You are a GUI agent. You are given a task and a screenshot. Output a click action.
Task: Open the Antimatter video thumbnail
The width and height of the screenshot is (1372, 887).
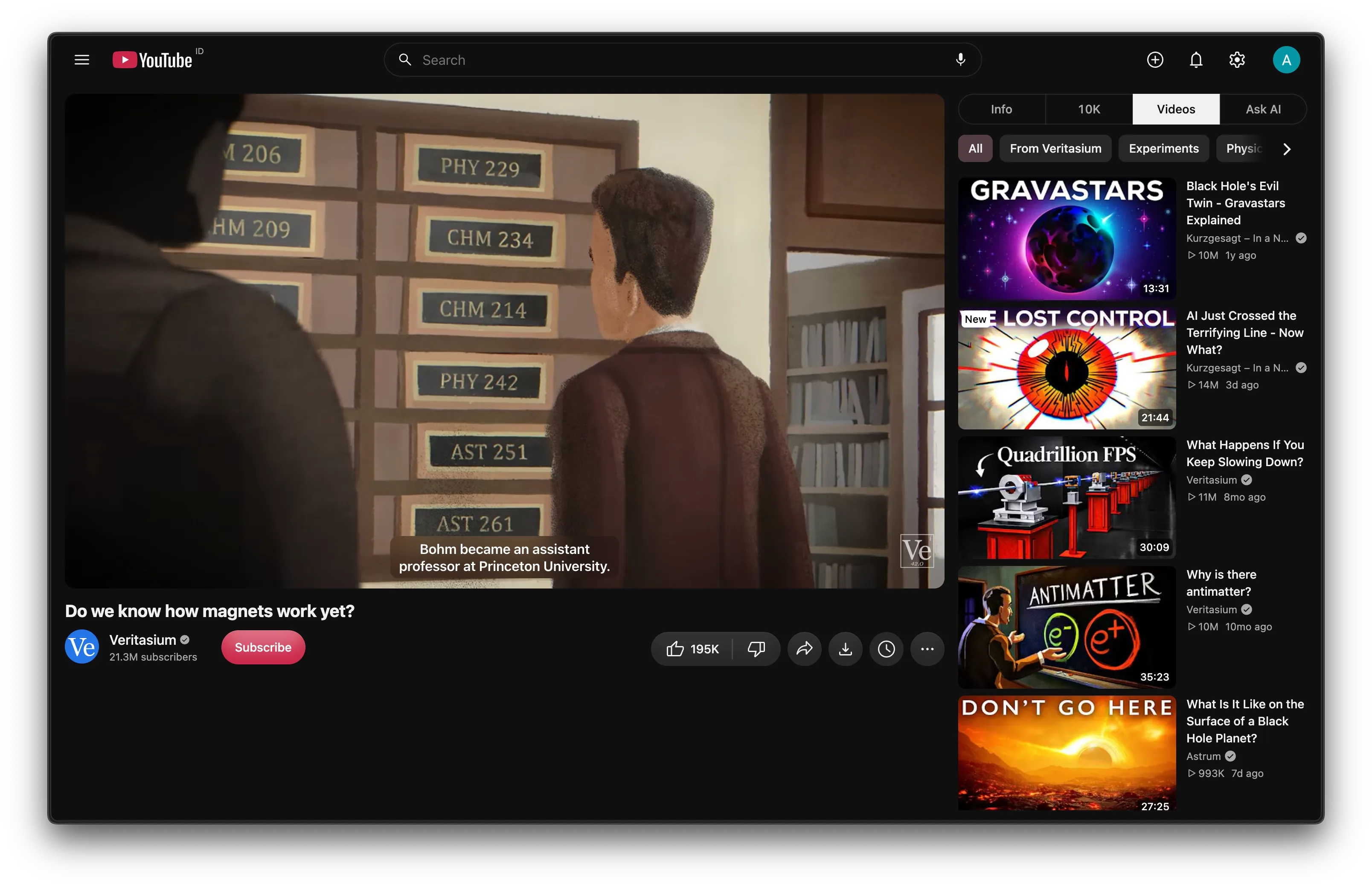point(1067,627)
